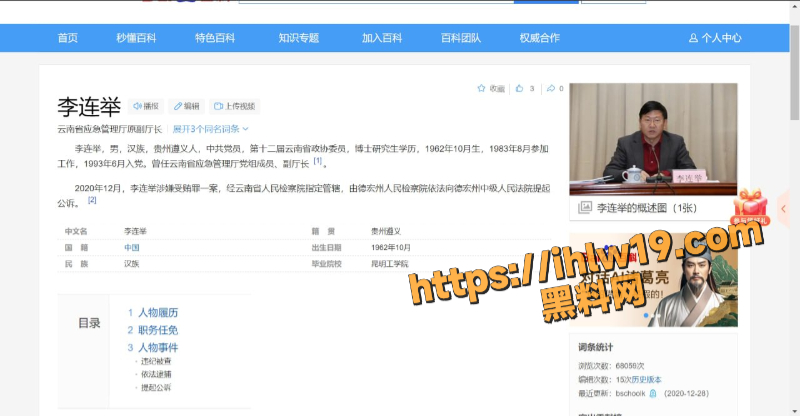This screenshot has height=416, width=800.
Task: Open 历史版本 edit history link
Action: 646,380
